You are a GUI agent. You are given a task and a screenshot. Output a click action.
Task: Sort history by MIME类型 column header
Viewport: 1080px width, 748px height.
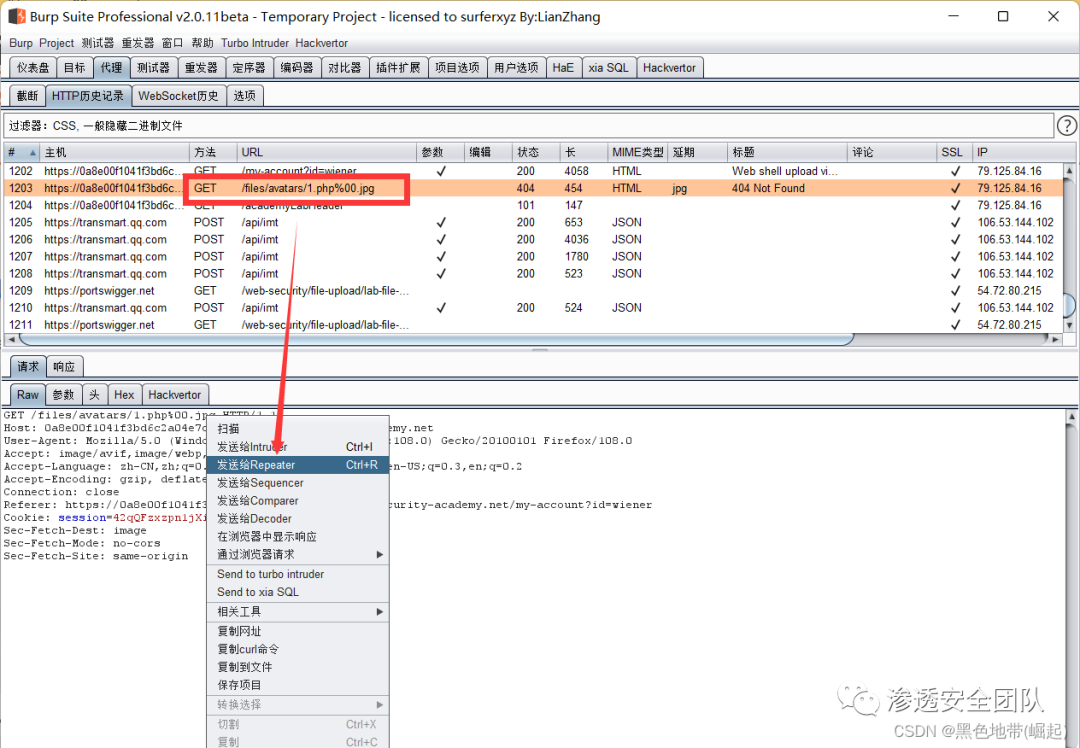[637, 152]
